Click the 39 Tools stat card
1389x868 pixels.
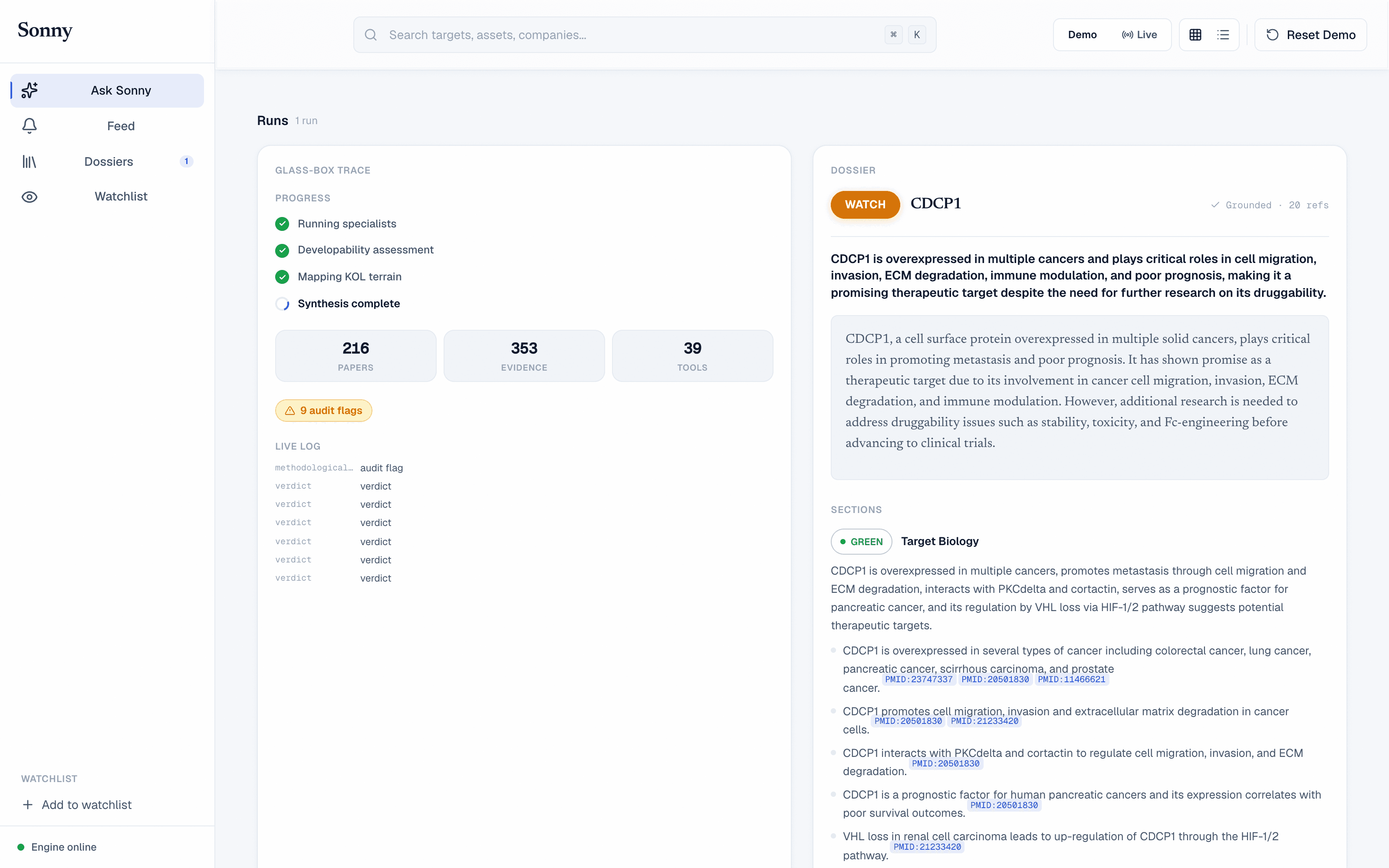coord(692,356)
